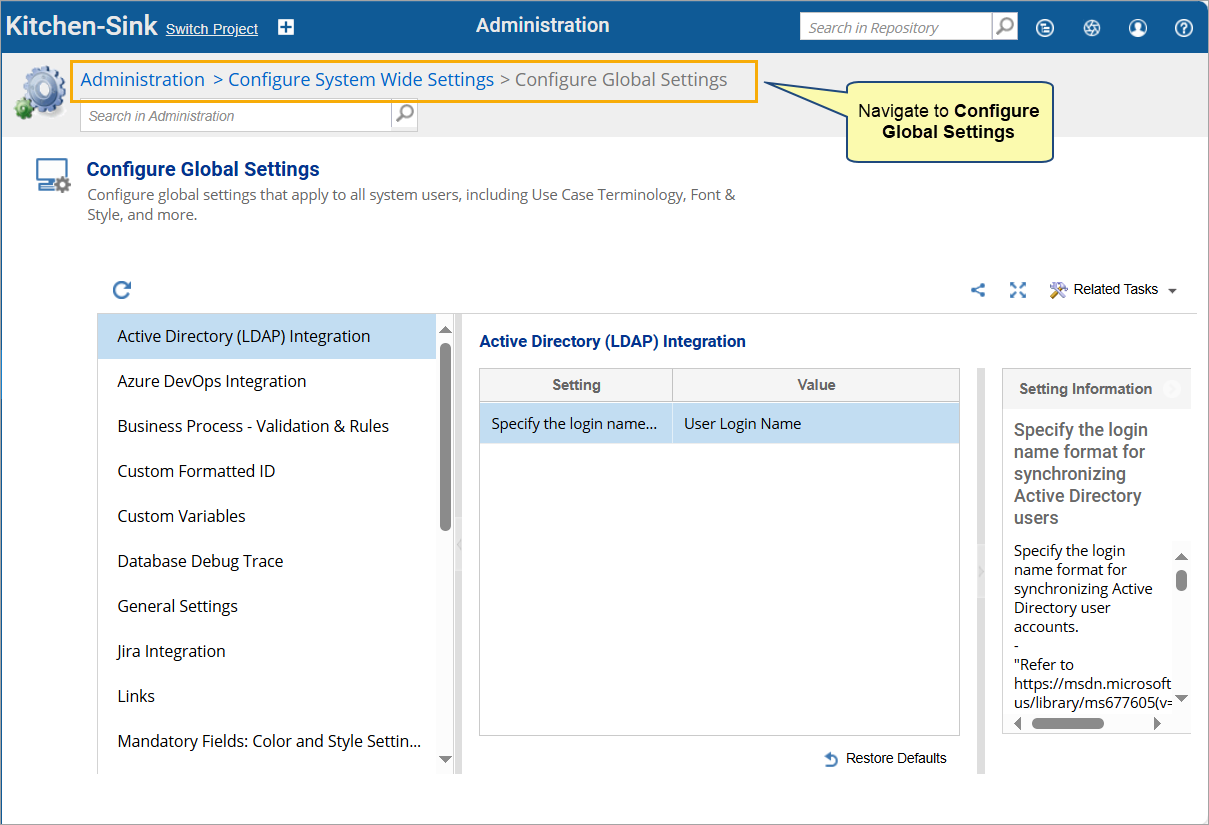
Task: Select the User Login Name value cell
Action: [815, 424]
